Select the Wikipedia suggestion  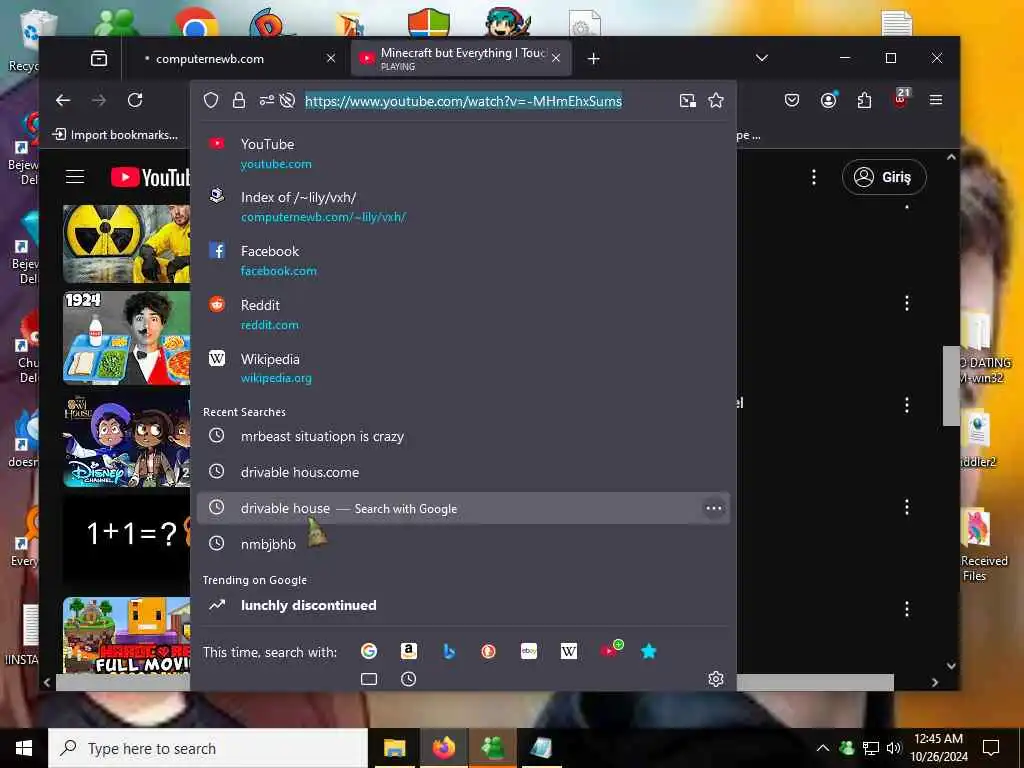click(x=463, y=368)
